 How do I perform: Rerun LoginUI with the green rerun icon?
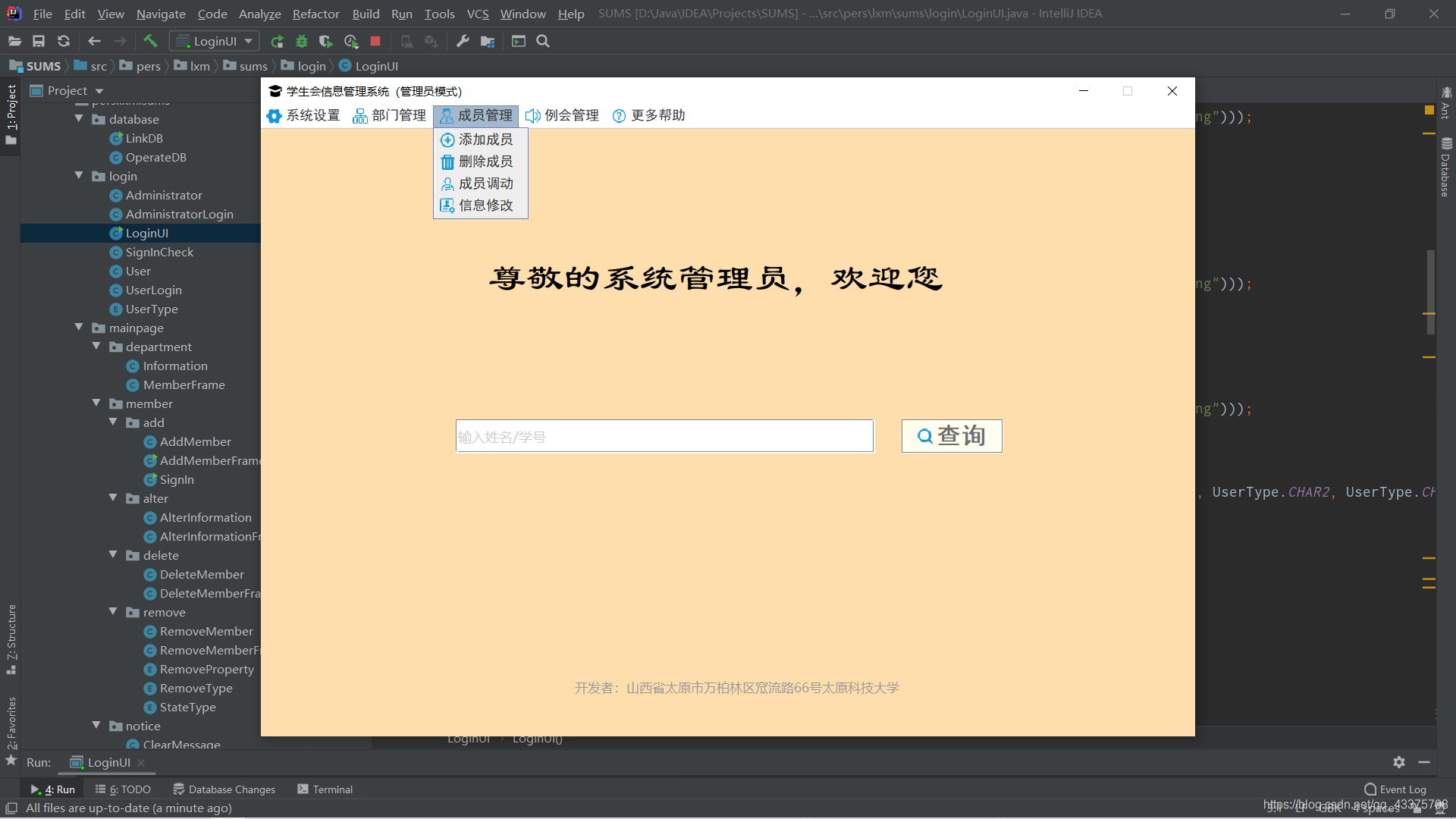coord(277,41)
